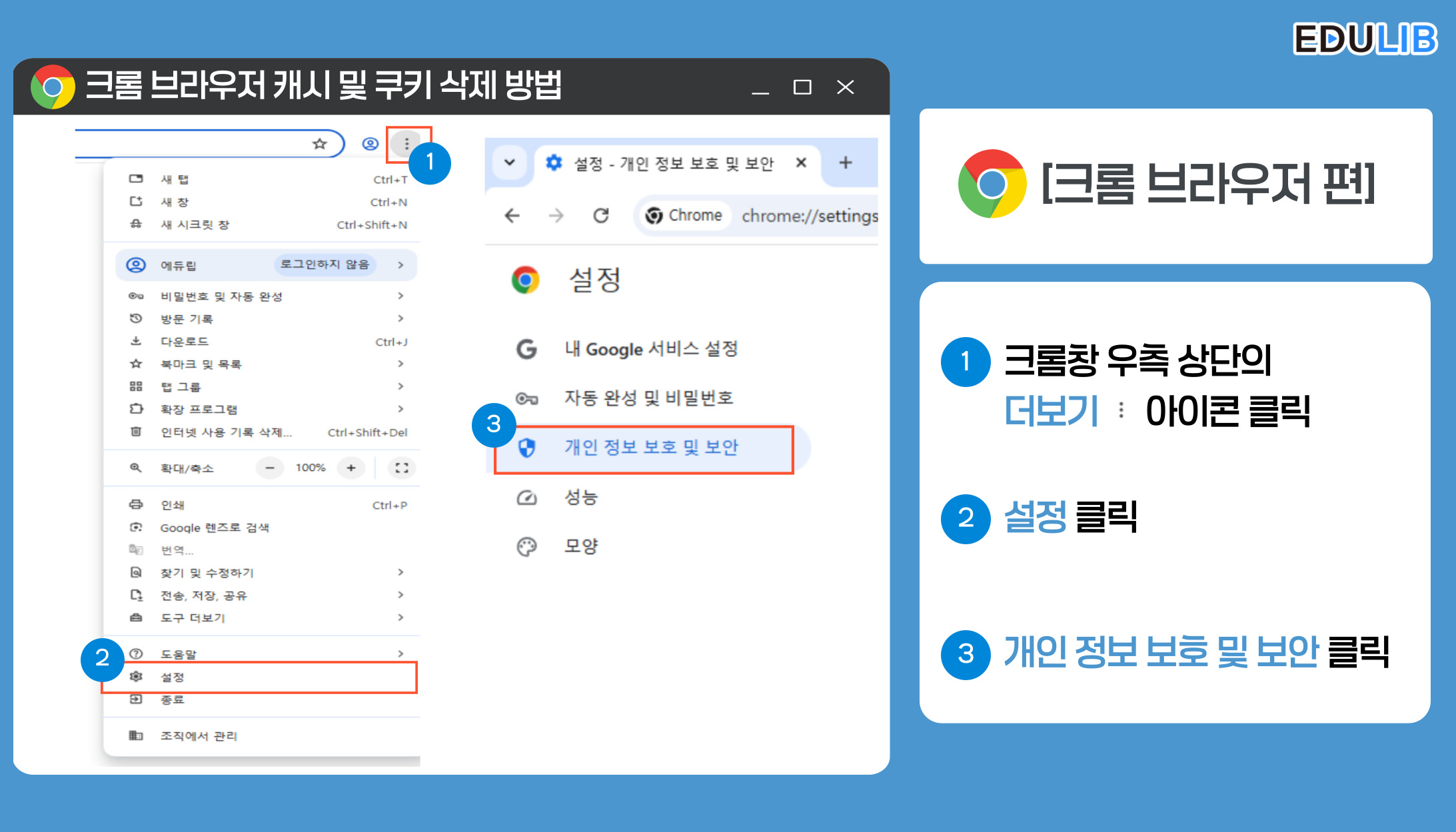Select 인쇄 menu item
Image resolution: width=1456 pixels, height=832 pixels.
click(263, 505)
